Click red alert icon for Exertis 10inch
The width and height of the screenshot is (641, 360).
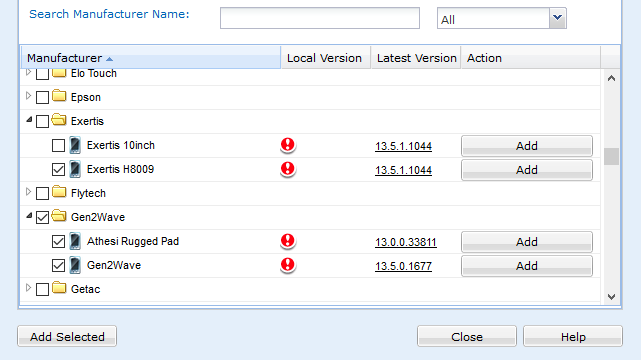tap(288, 145)
